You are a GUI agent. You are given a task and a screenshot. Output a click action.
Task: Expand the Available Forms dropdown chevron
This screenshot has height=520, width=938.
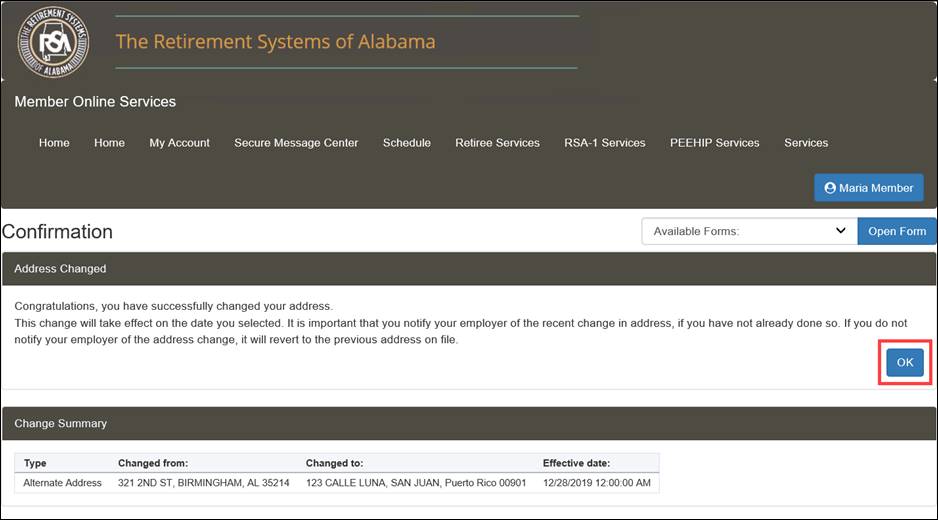(x=840, y=230)
